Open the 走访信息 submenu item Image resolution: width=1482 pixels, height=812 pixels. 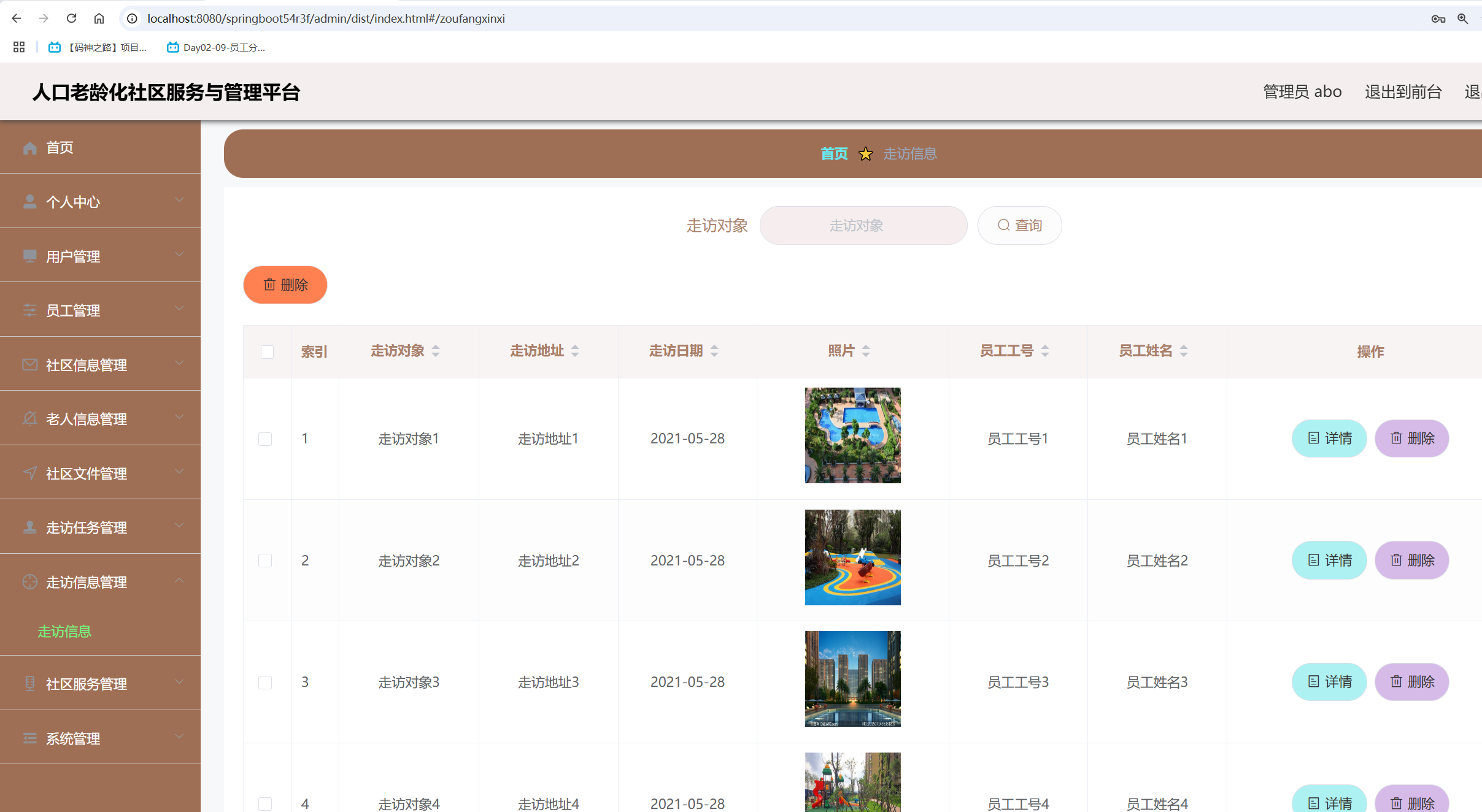(x=64, y=631)
